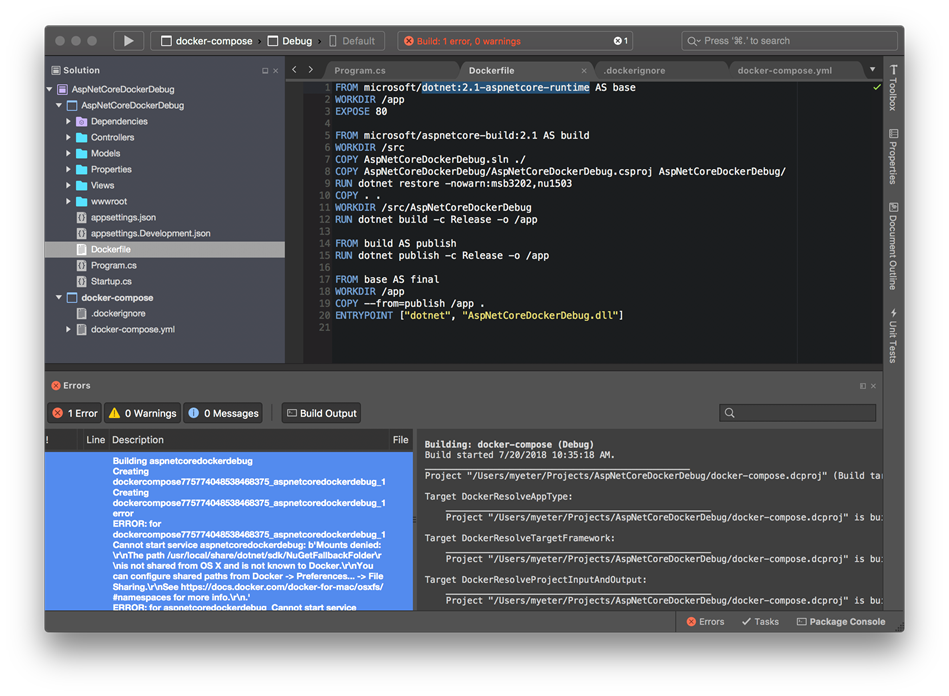The image size is (949, 696).
Task: Navigate forward with the right arrow
Action: [x=310, y=70]
